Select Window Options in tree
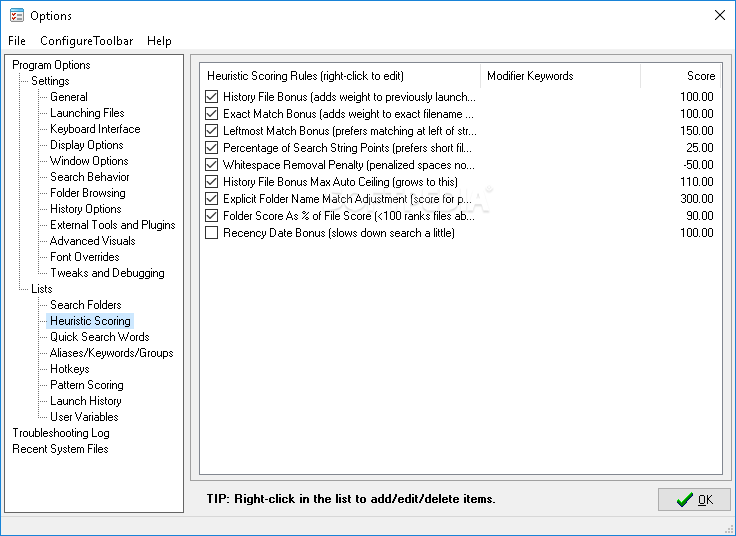Viewport: 736px width, 536px height. pyautogui.click(x=89, y=161)
